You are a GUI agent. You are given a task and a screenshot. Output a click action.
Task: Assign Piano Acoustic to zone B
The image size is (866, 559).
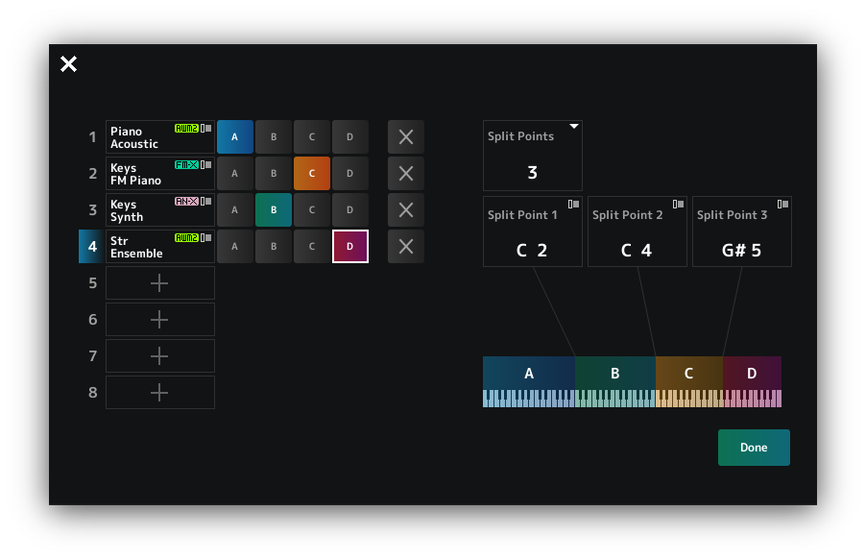(x=273, y=137)
